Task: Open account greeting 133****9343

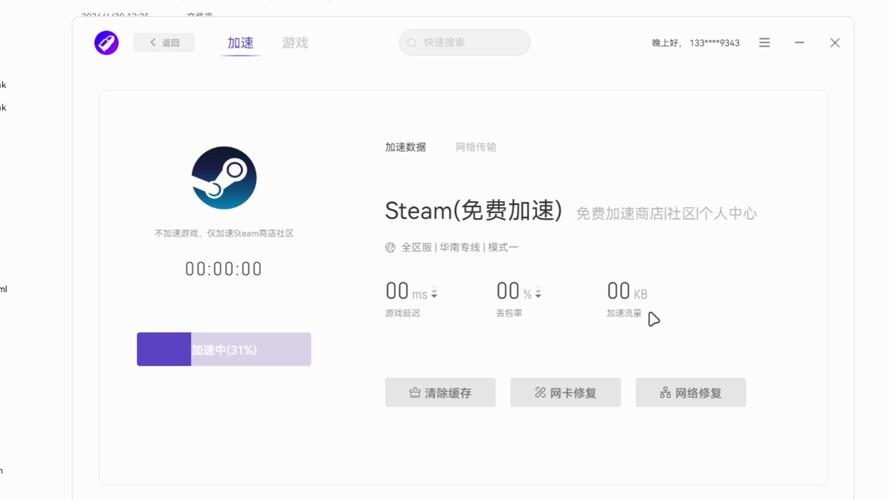Action: [696, 43]
